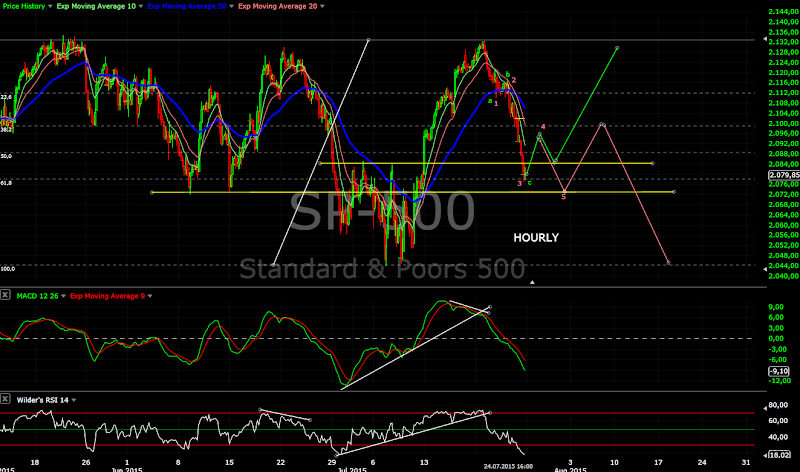
Task: Open the Exp Moving Average 9 dropdown arrow
Action: click(150, 296)
